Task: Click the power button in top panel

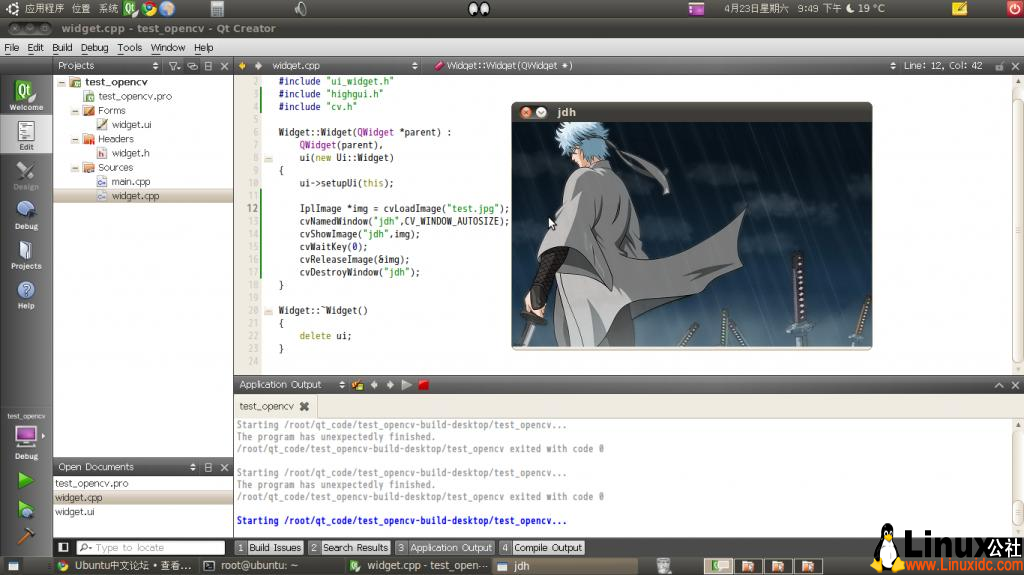Action: [x=1014, y=8]
